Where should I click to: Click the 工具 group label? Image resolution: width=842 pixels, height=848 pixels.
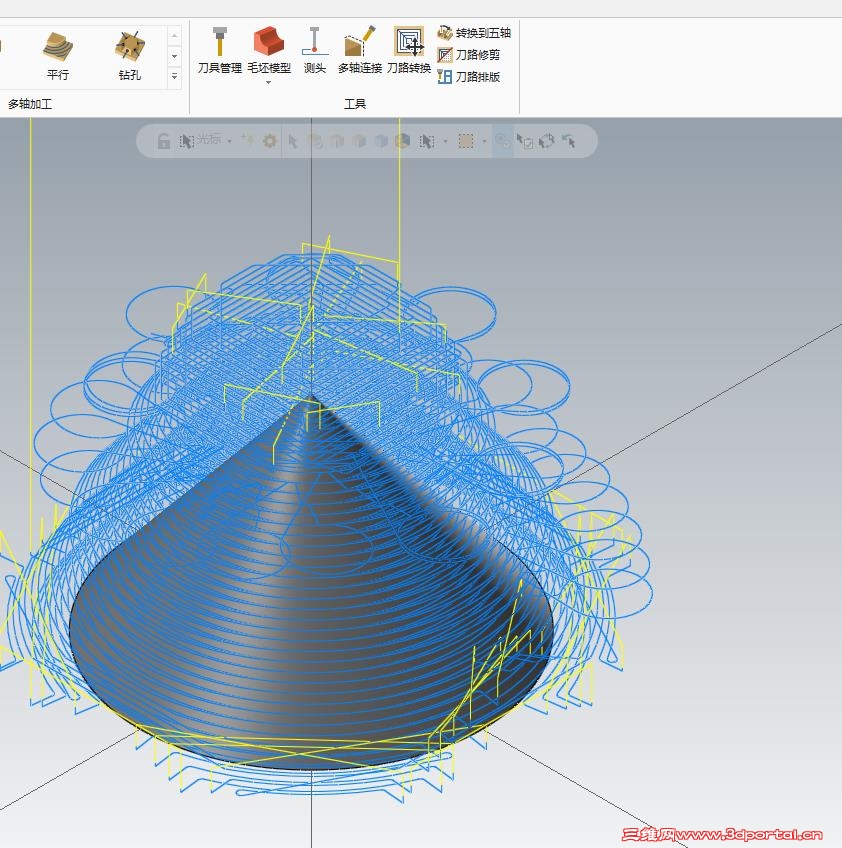tap(355, 104)
